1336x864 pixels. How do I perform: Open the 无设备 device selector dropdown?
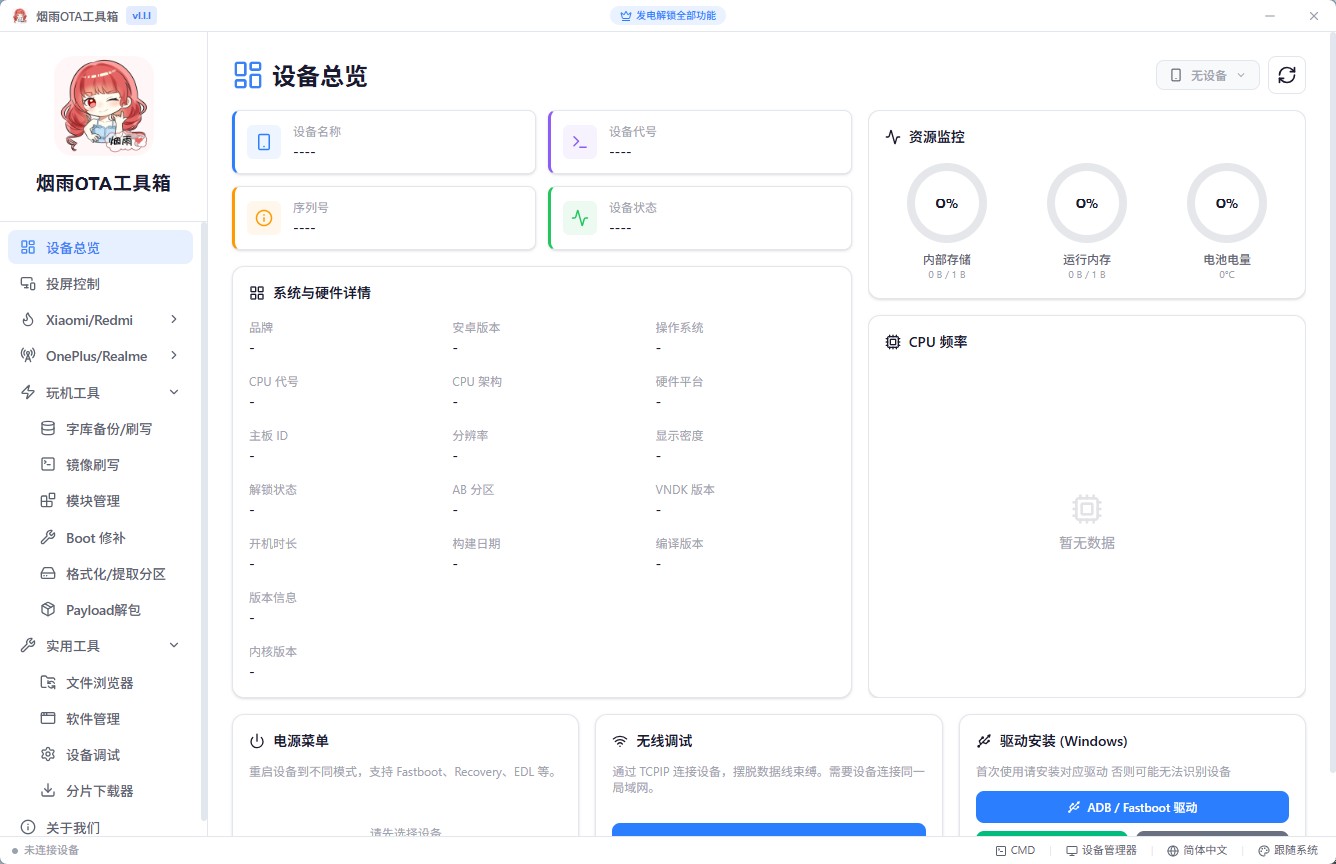[1208, 75]
